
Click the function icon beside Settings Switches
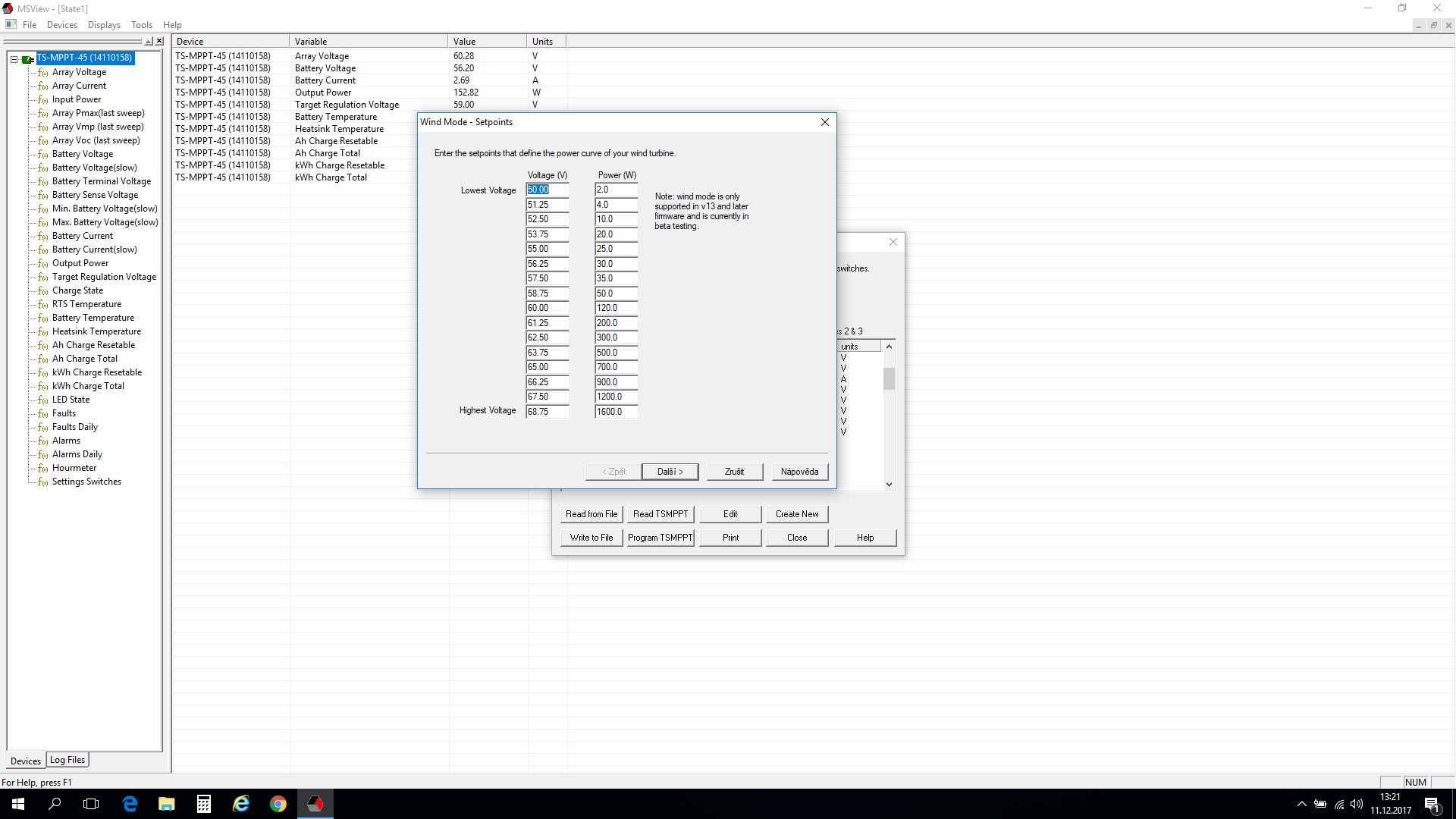[43, 482]
